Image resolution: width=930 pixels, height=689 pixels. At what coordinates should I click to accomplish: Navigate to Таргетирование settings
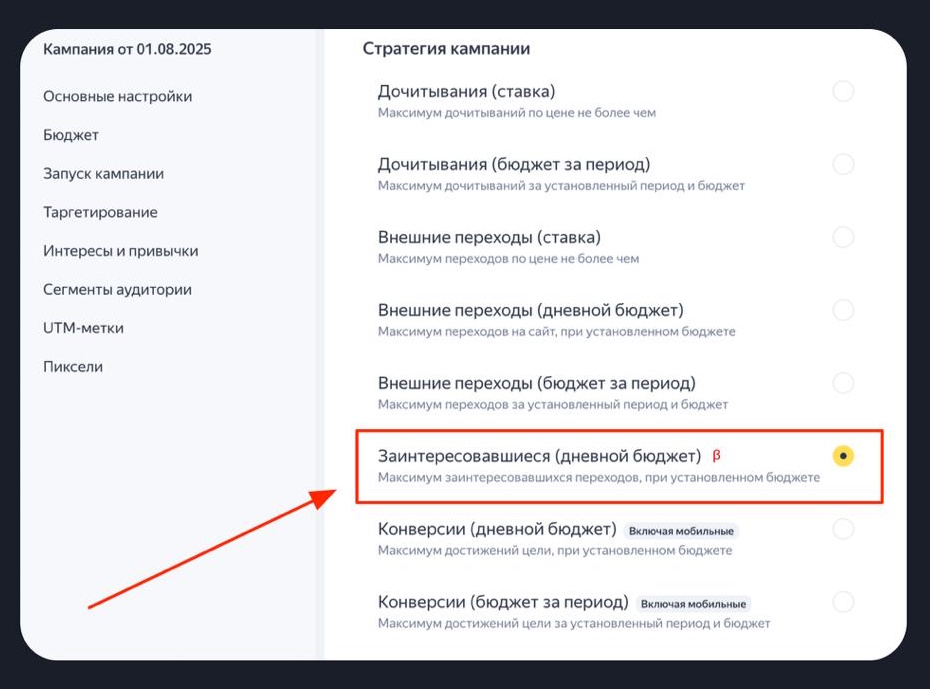pos(100,212)
